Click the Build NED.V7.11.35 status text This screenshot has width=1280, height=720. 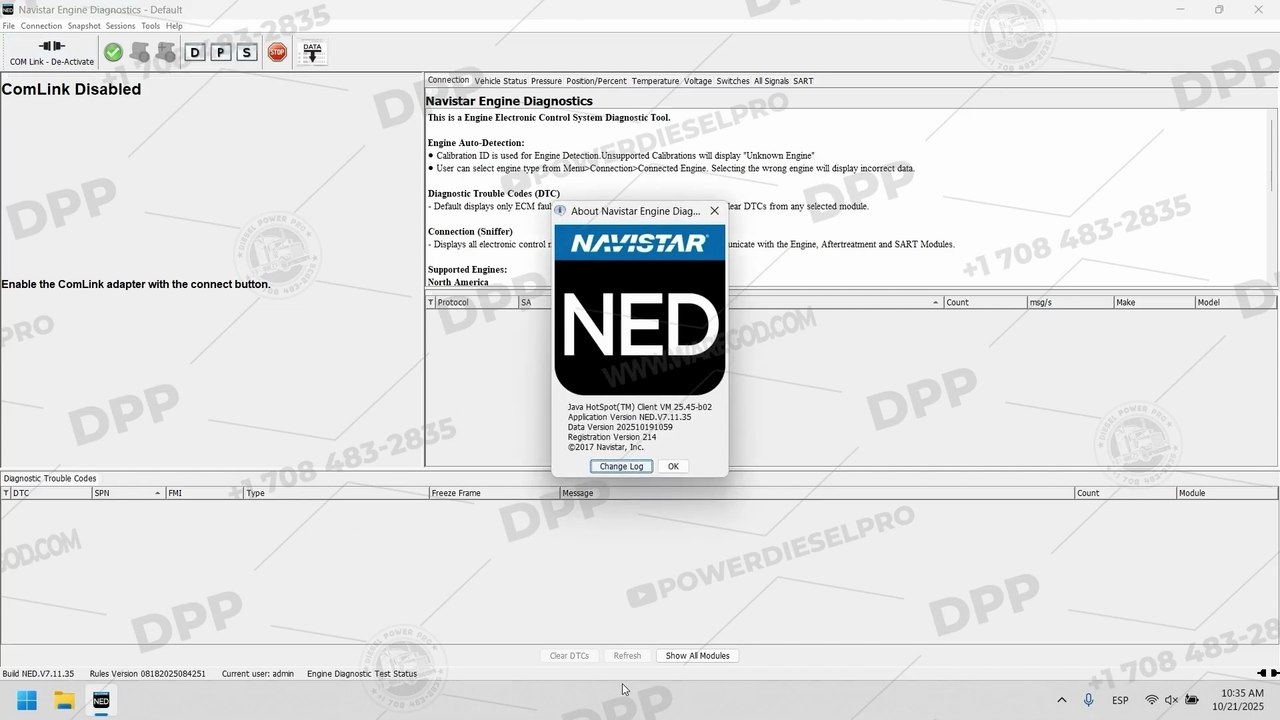38,674
